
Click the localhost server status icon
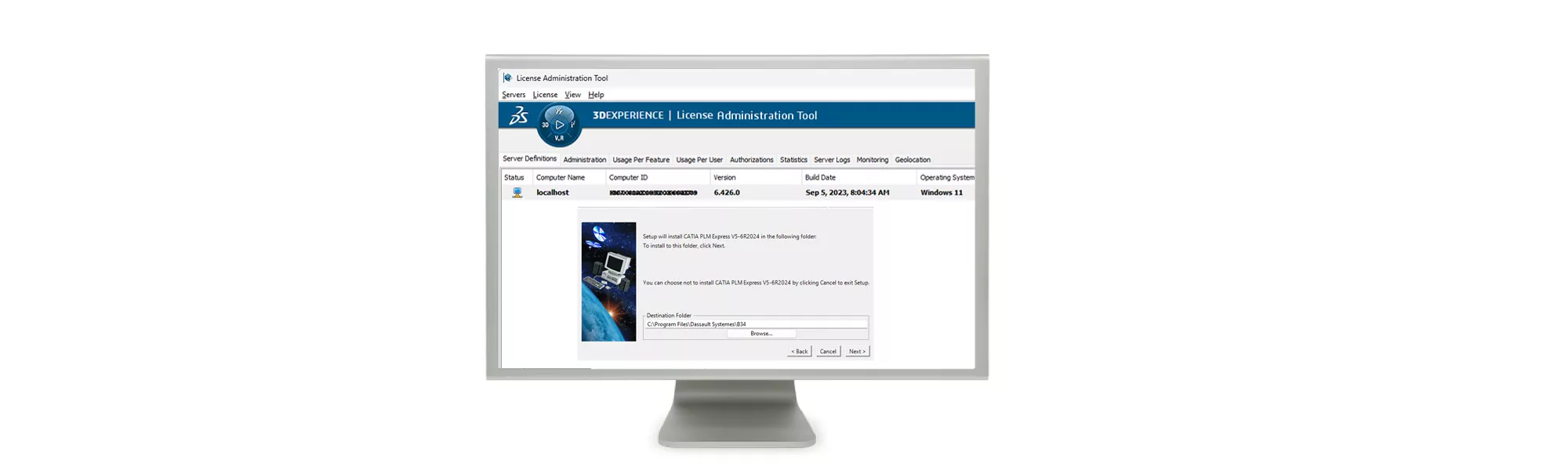click(517, 193)
